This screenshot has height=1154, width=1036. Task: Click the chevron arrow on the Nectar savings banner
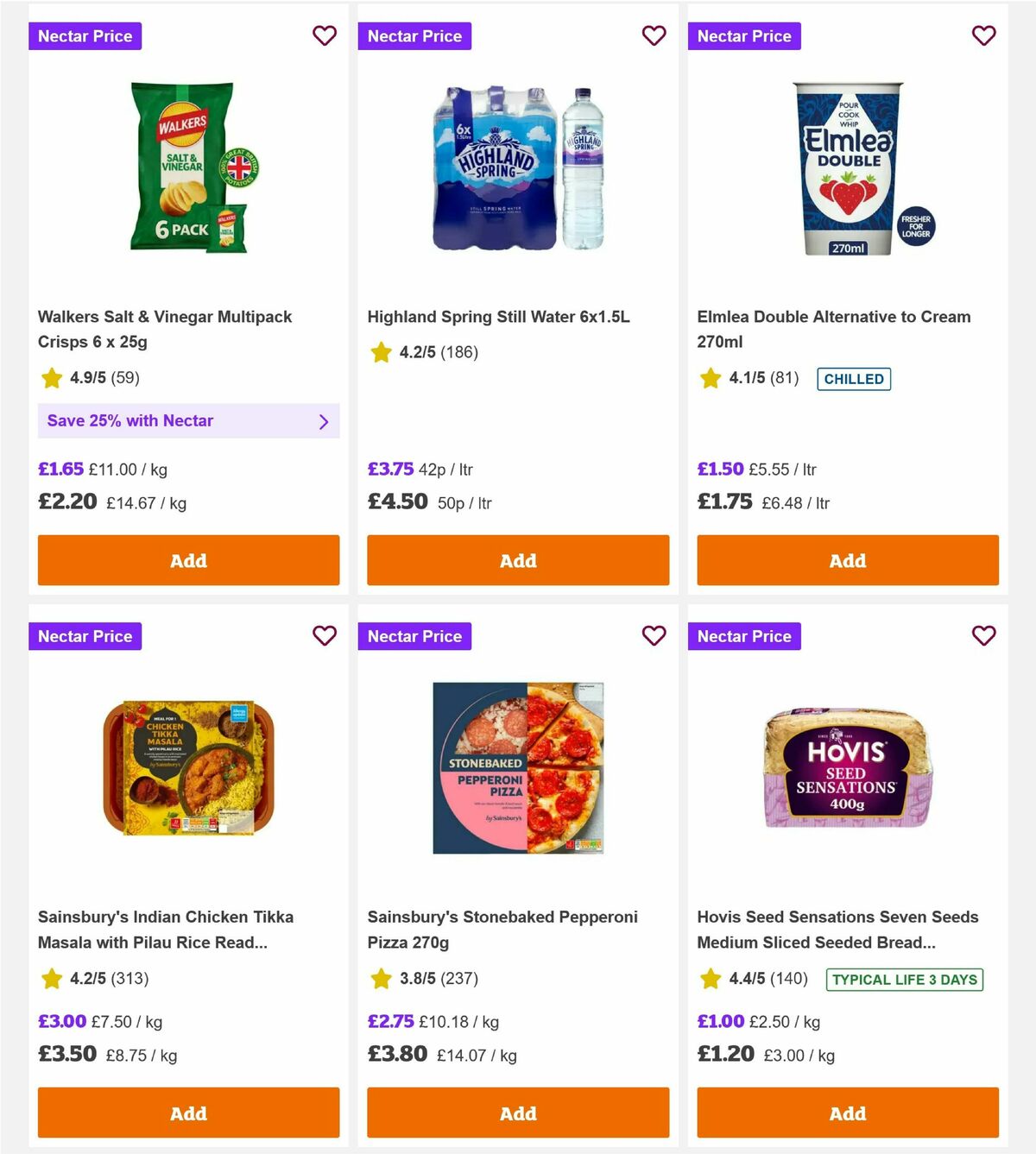click(x=325, y=420)
